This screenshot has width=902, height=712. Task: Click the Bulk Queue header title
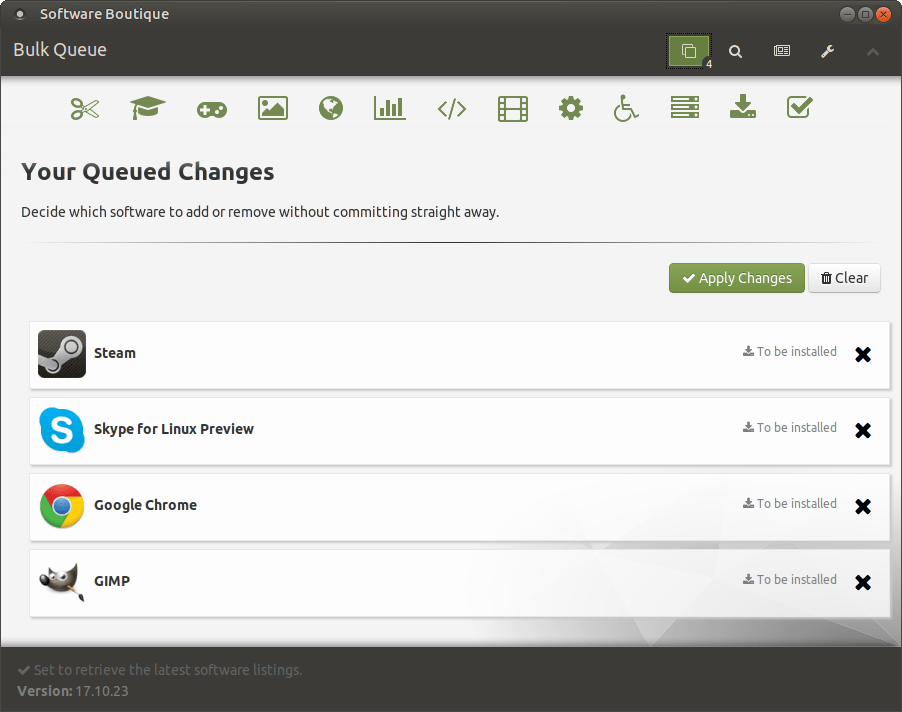click(x=60, y=50)
